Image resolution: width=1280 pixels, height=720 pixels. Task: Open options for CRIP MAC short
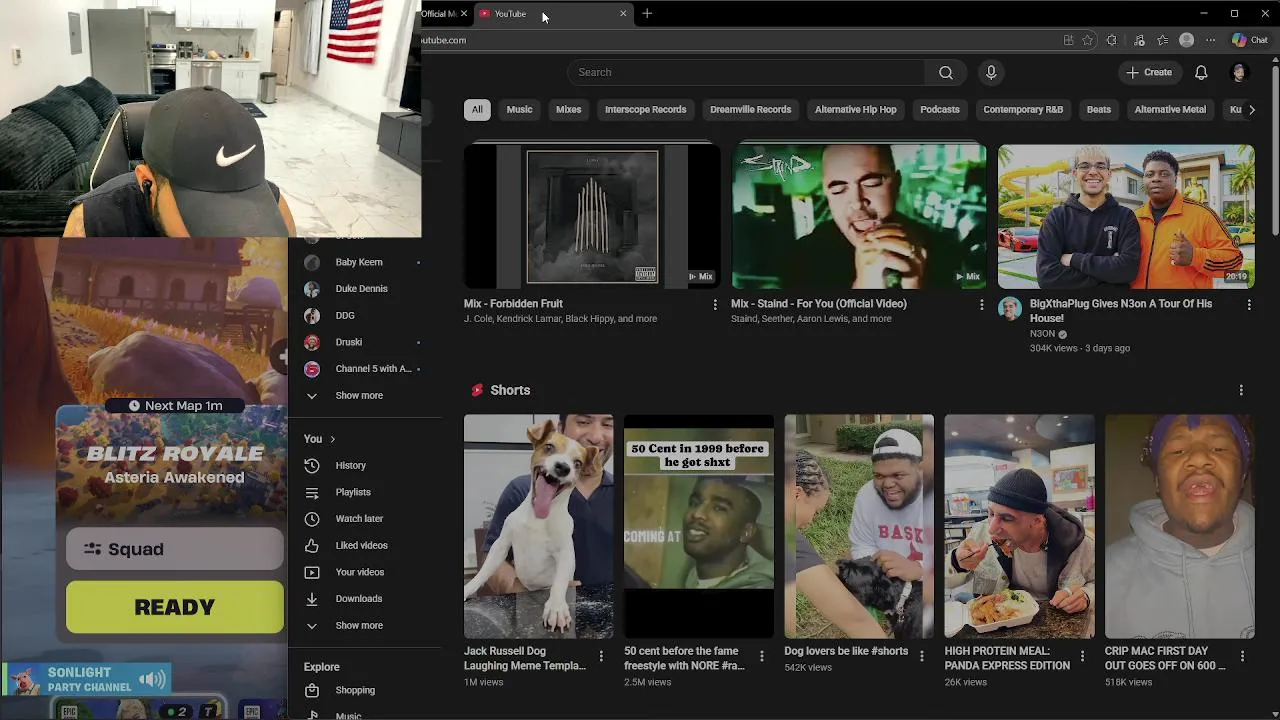pyautogui.click(x=1242, y=656)
